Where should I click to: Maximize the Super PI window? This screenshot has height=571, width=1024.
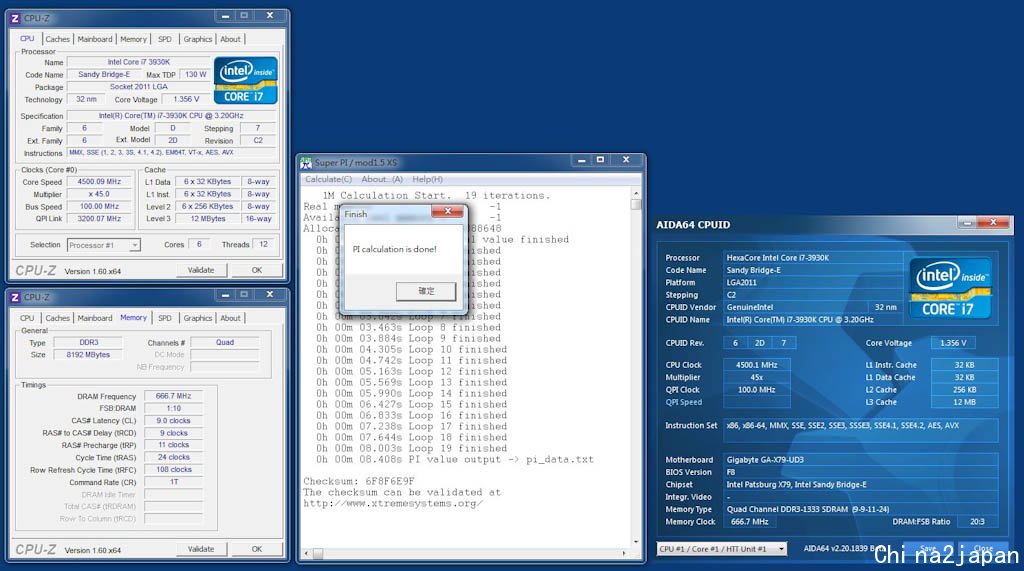coord(600,160)
